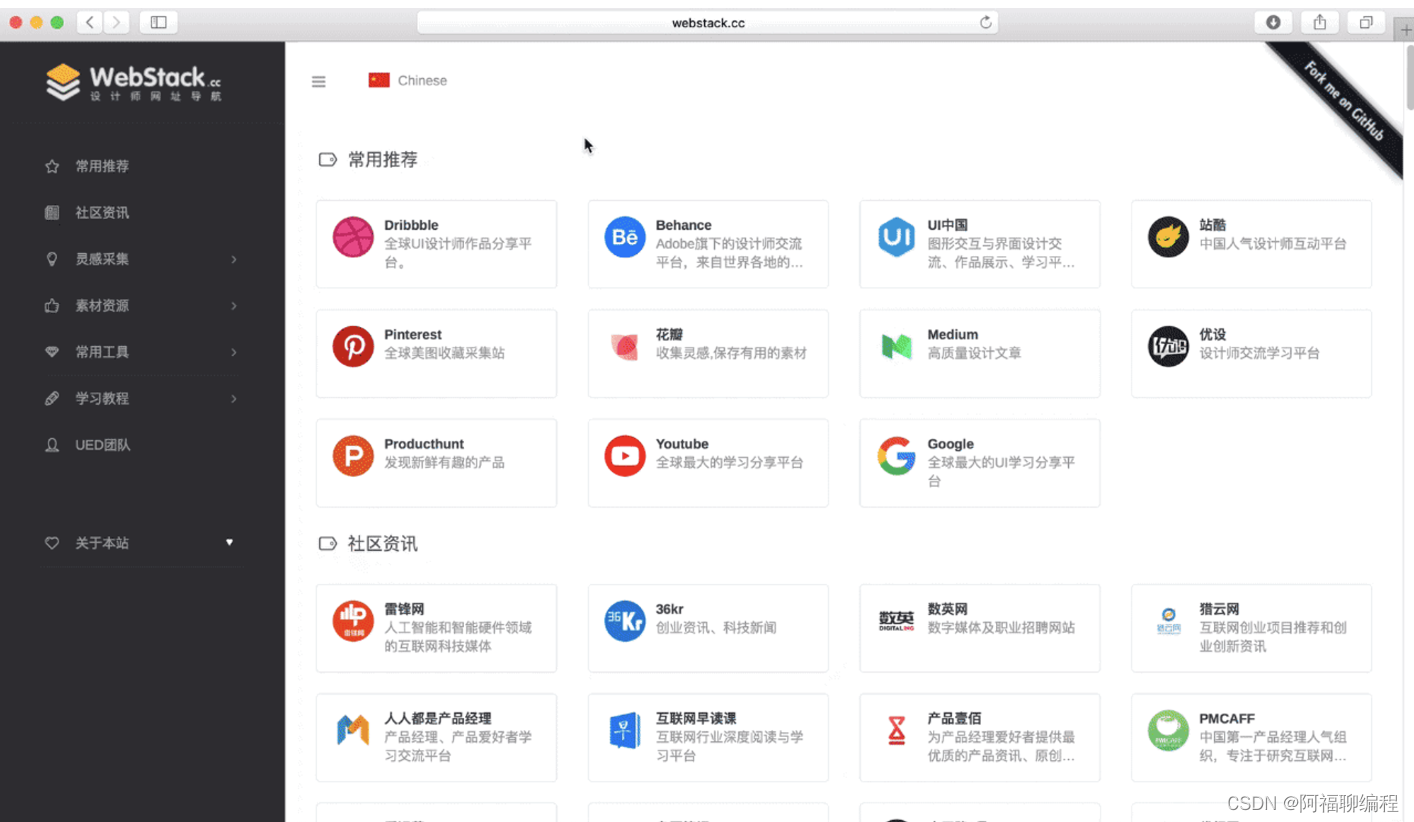
Task: Click the Youtube play logo icon
Action: [624, 456]
